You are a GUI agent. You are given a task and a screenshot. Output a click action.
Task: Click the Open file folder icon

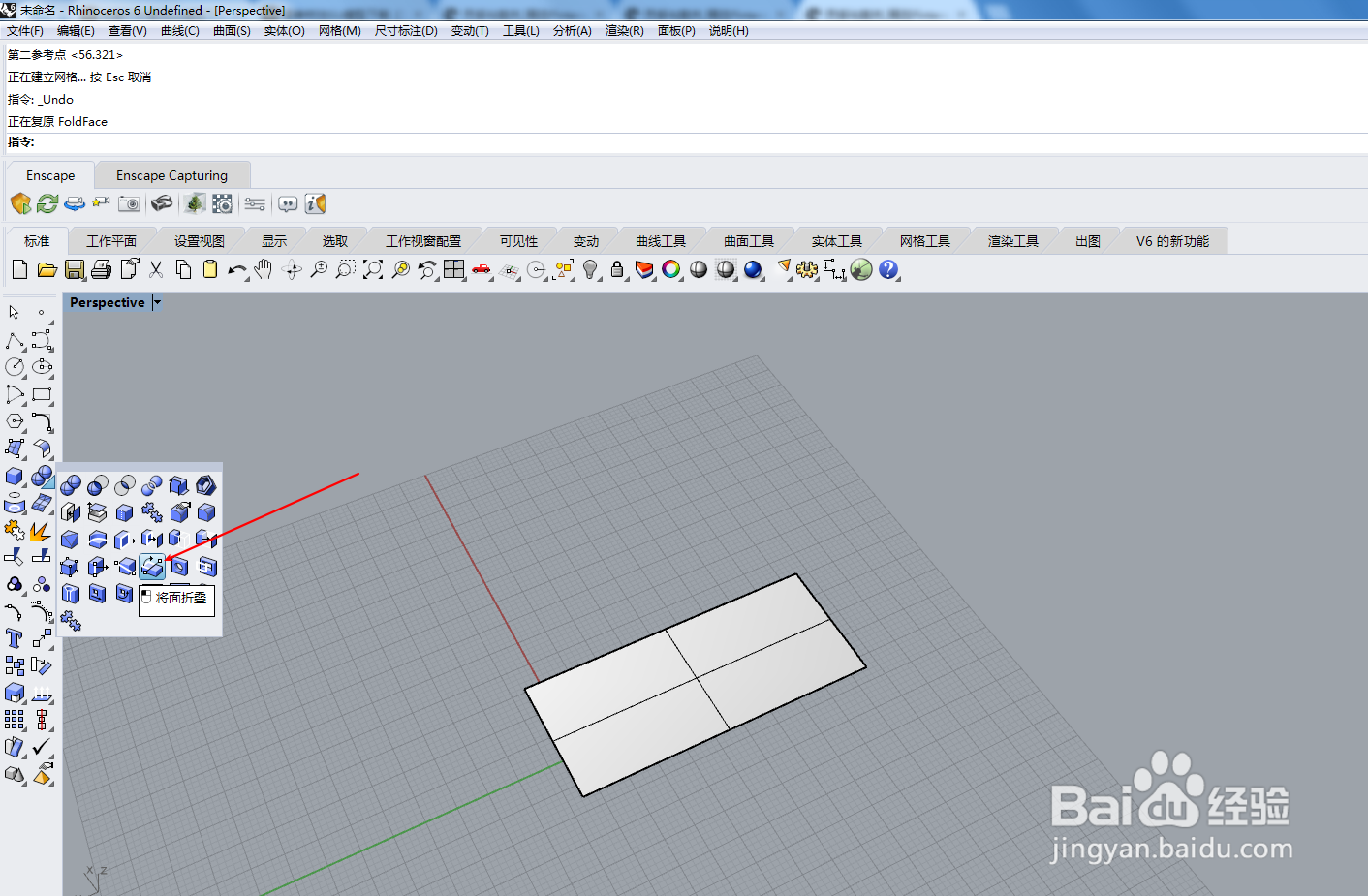[x=47, y=269]
